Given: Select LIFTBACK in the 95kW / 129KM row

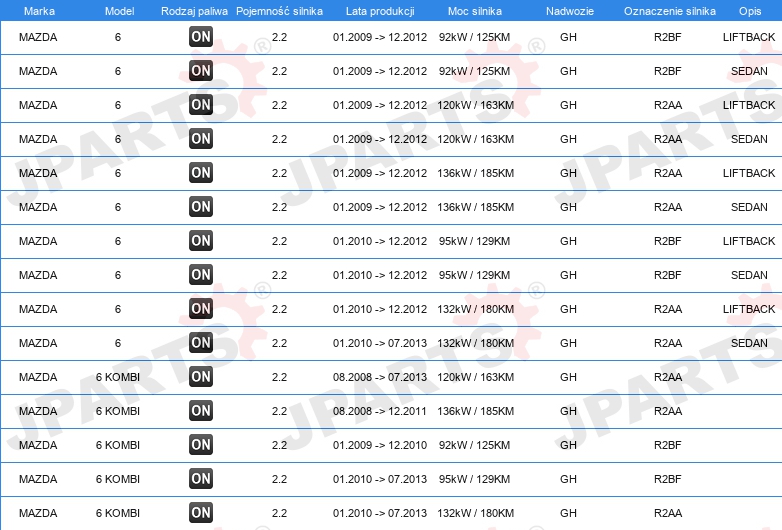Looking at the screenshot, I should click(x=749, y=241).
